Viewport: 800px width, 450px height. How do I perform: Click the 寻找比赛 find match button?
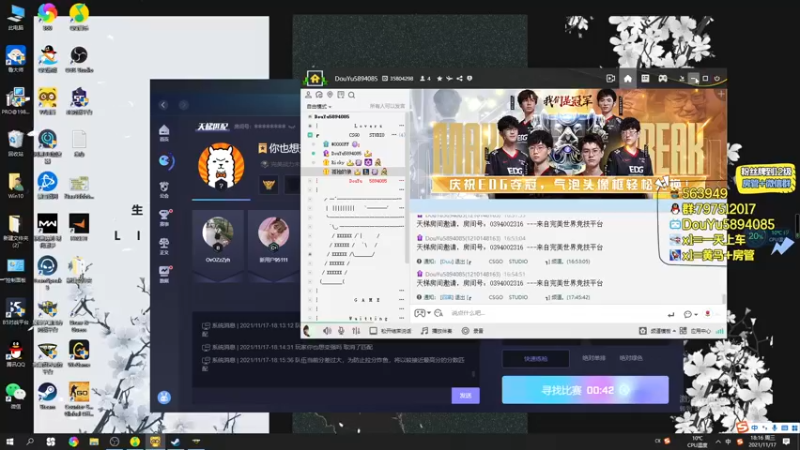point(585,390)
